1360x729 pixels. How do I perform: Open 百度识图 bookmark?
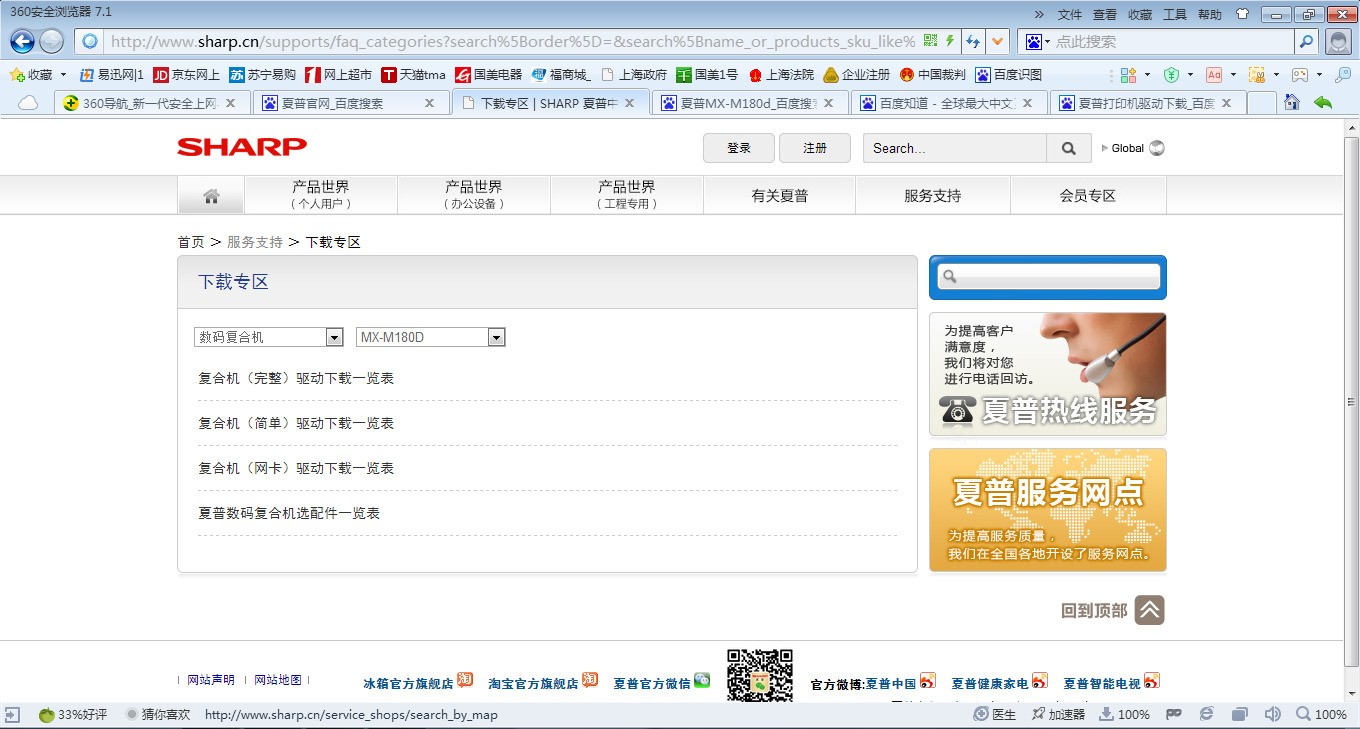(x=1009, y=74)
